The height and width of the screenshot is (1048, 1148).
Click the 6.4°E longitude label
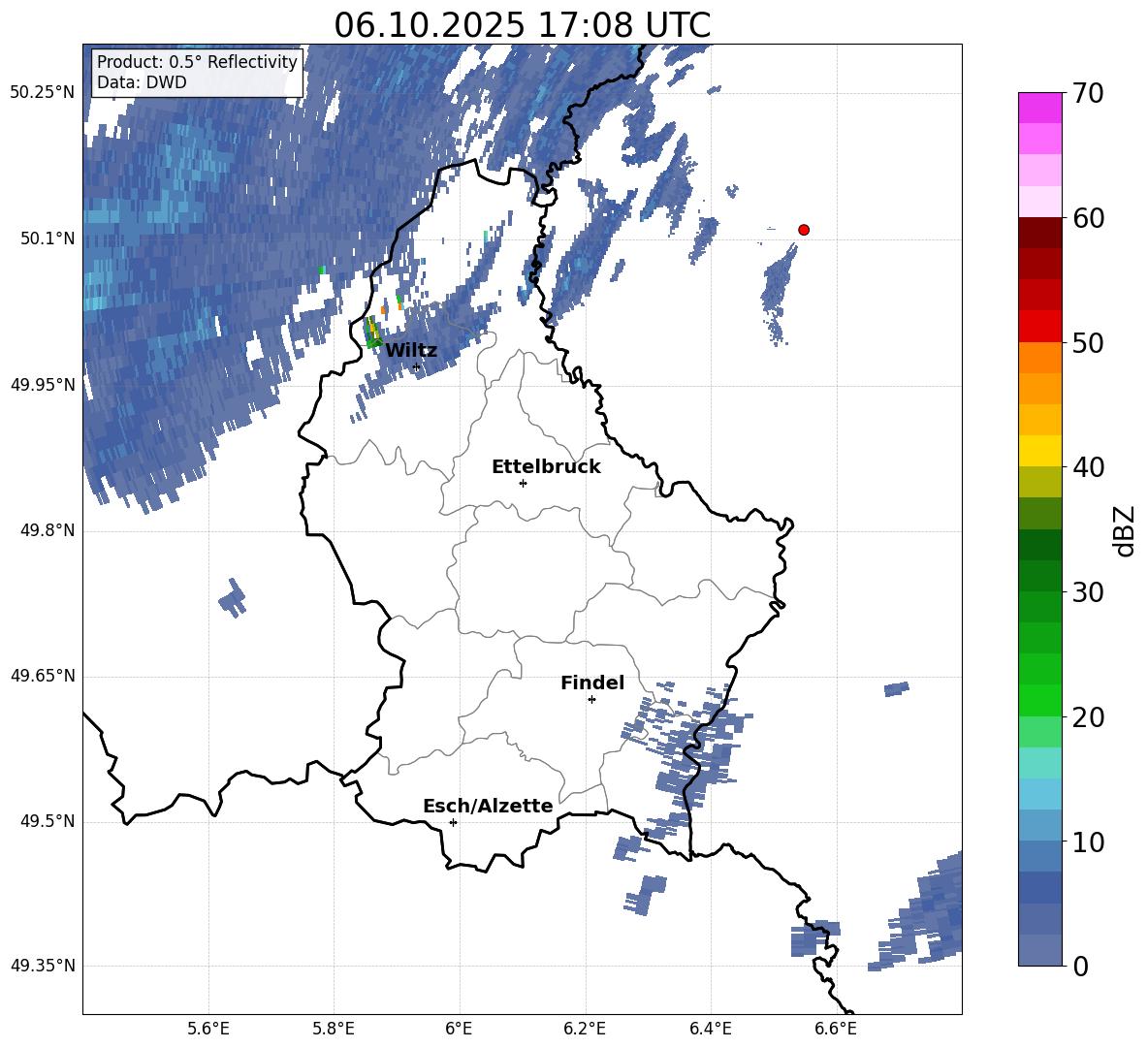pos(710,1029)
